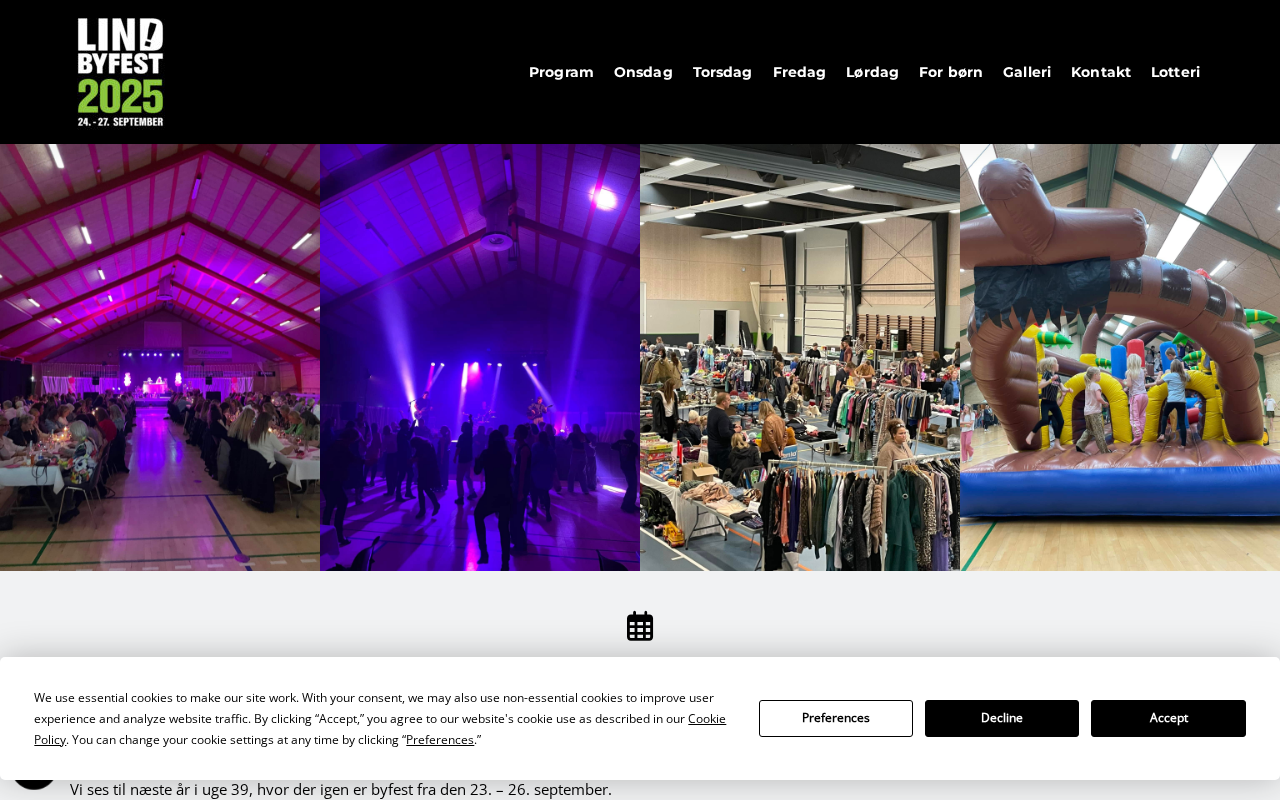This screenshot has height=800, width=1280.
Task: Open the Lotteri page
Action: click(1175, 72)
